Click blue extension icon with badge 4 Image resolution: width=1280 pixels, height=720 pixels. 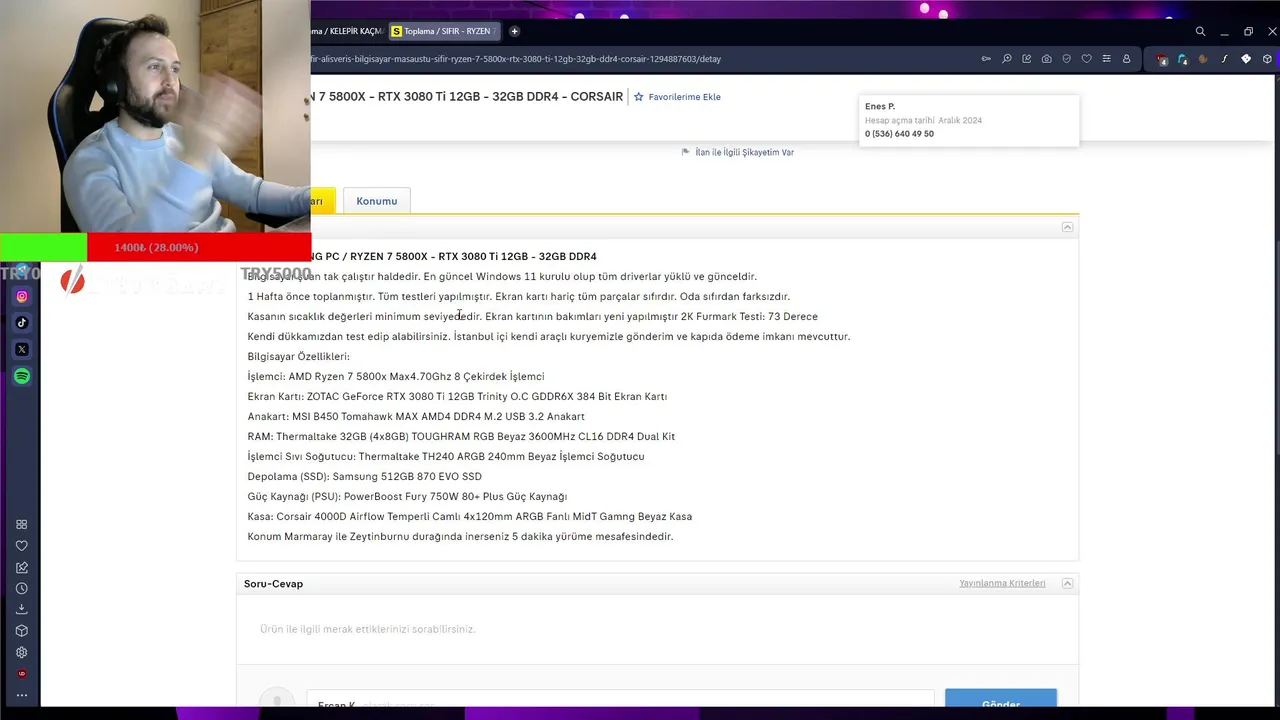1183,59
